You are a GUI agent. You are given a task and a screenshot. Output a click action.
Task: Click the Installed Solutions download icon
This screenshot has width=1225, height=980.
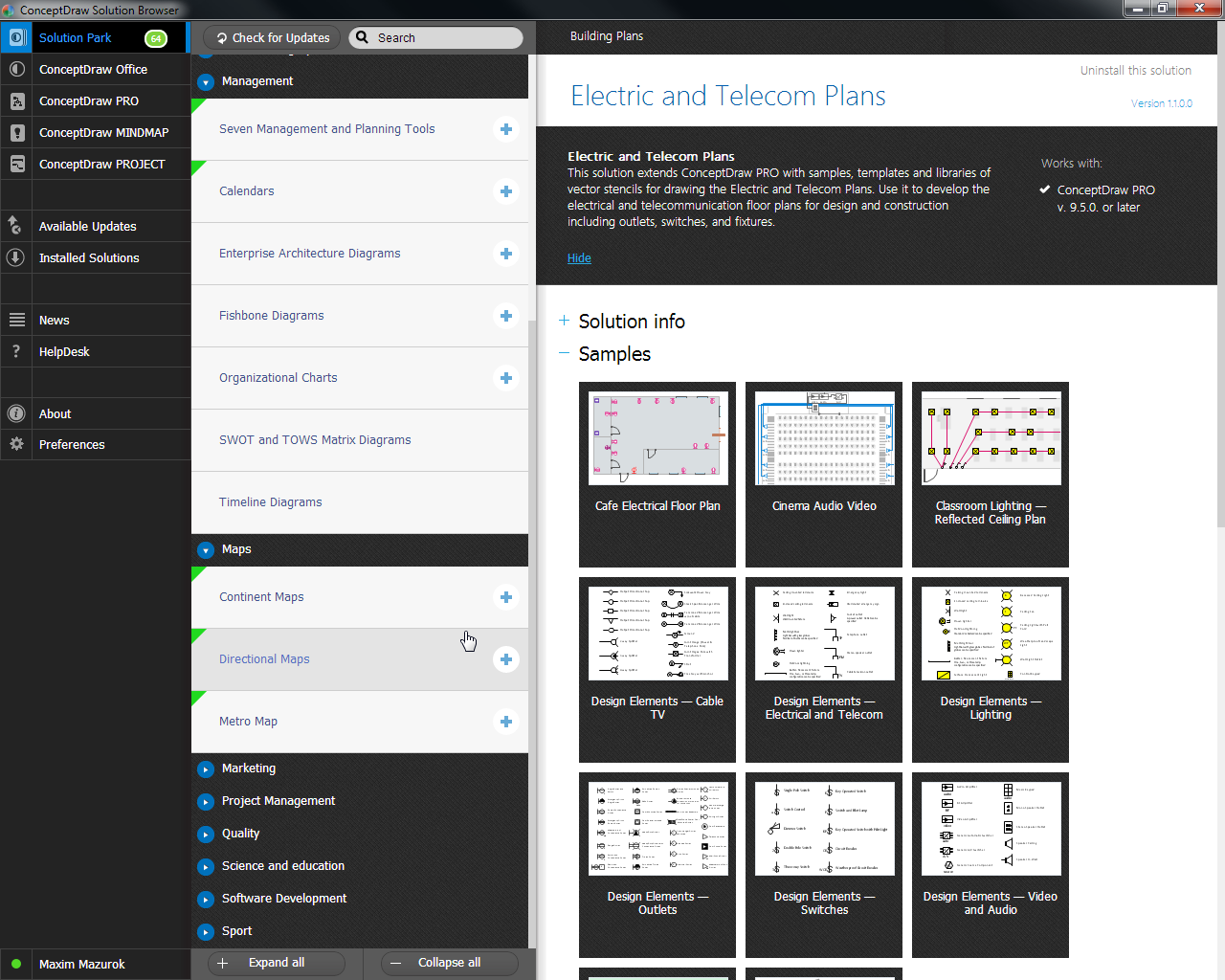coord(16,258)
